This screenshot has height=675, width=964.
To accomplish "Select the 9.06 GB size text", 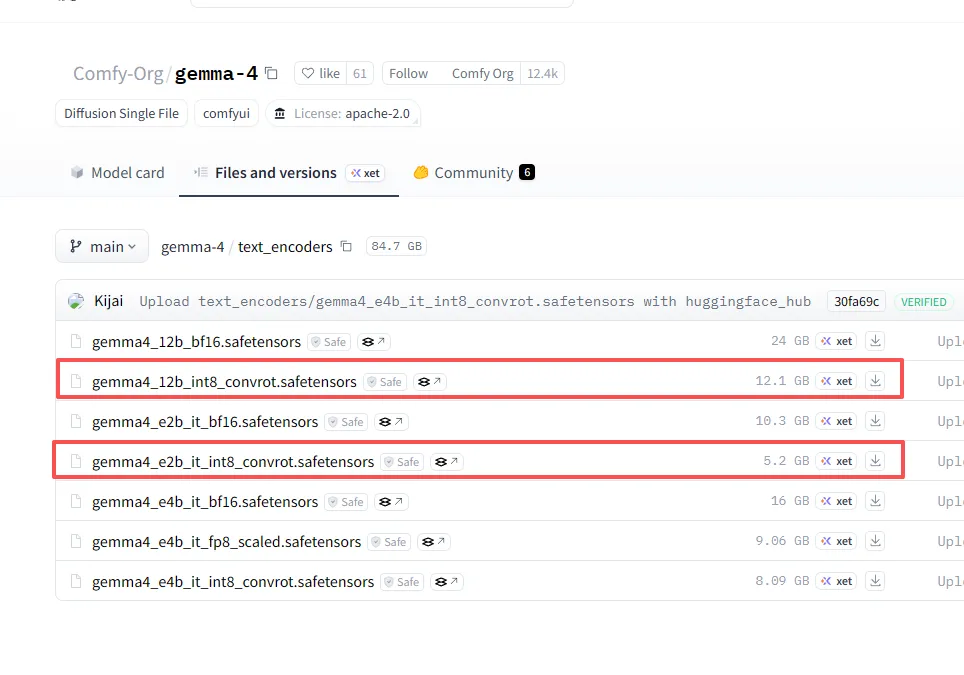I will pyautogui.click(x=782, y=541).
